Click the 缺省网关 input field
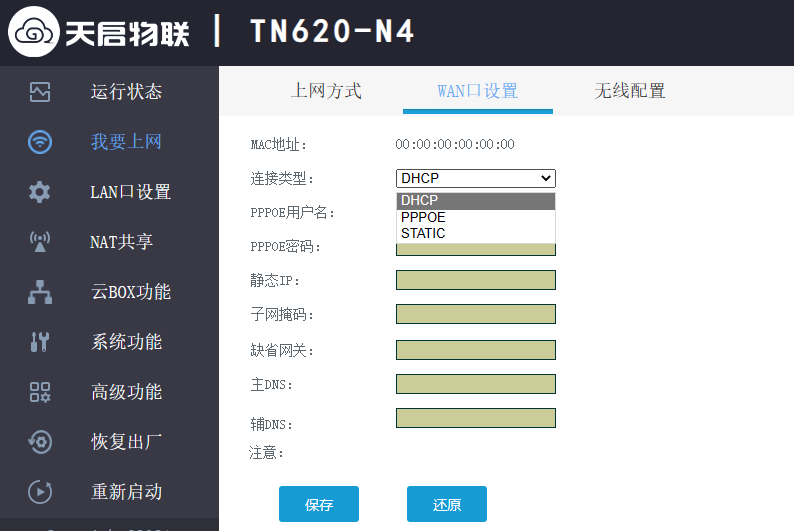 point(475,350)
